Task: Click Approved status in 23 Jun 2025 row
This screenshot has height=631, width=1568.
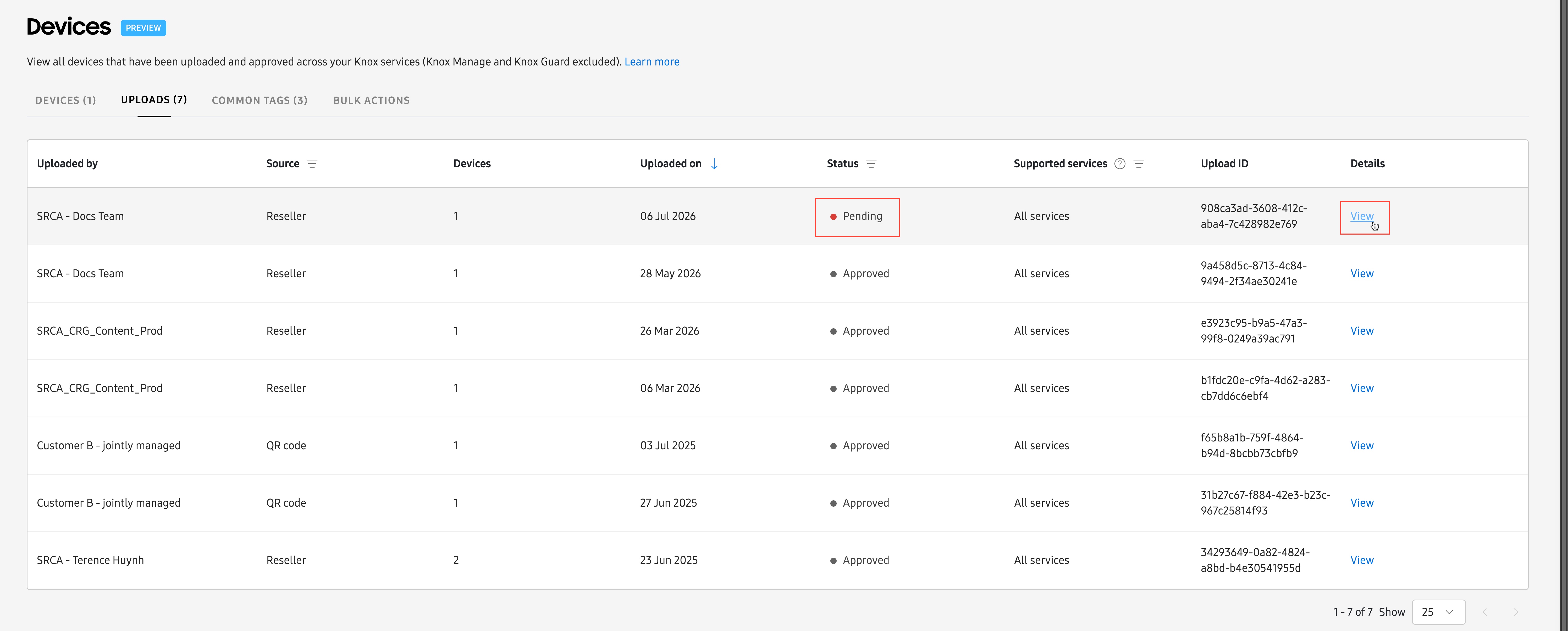Action: [x=859, y=560]
